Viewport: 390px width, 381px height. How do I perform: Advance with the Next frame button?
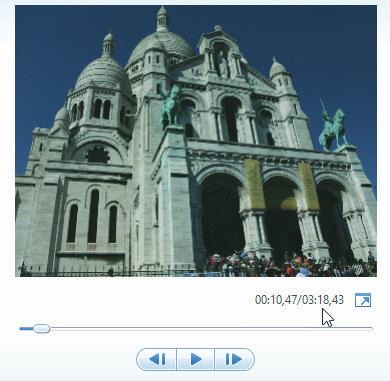point(234,359)
